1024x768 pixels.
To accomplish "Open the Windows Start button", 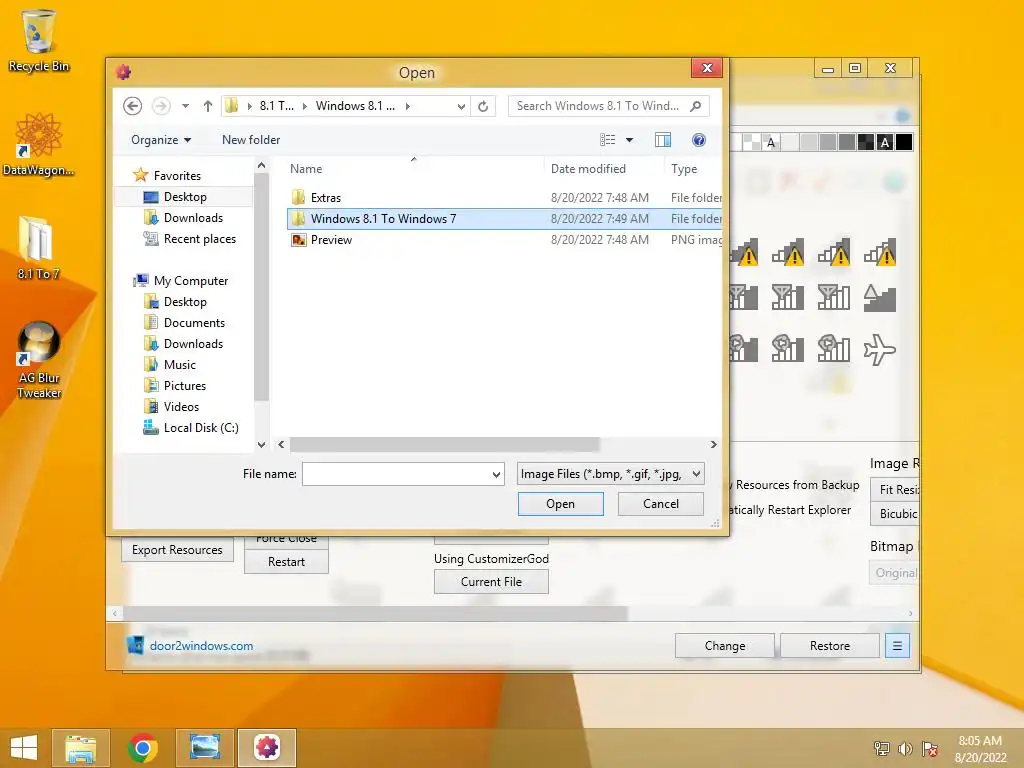I will click(24, 748).
